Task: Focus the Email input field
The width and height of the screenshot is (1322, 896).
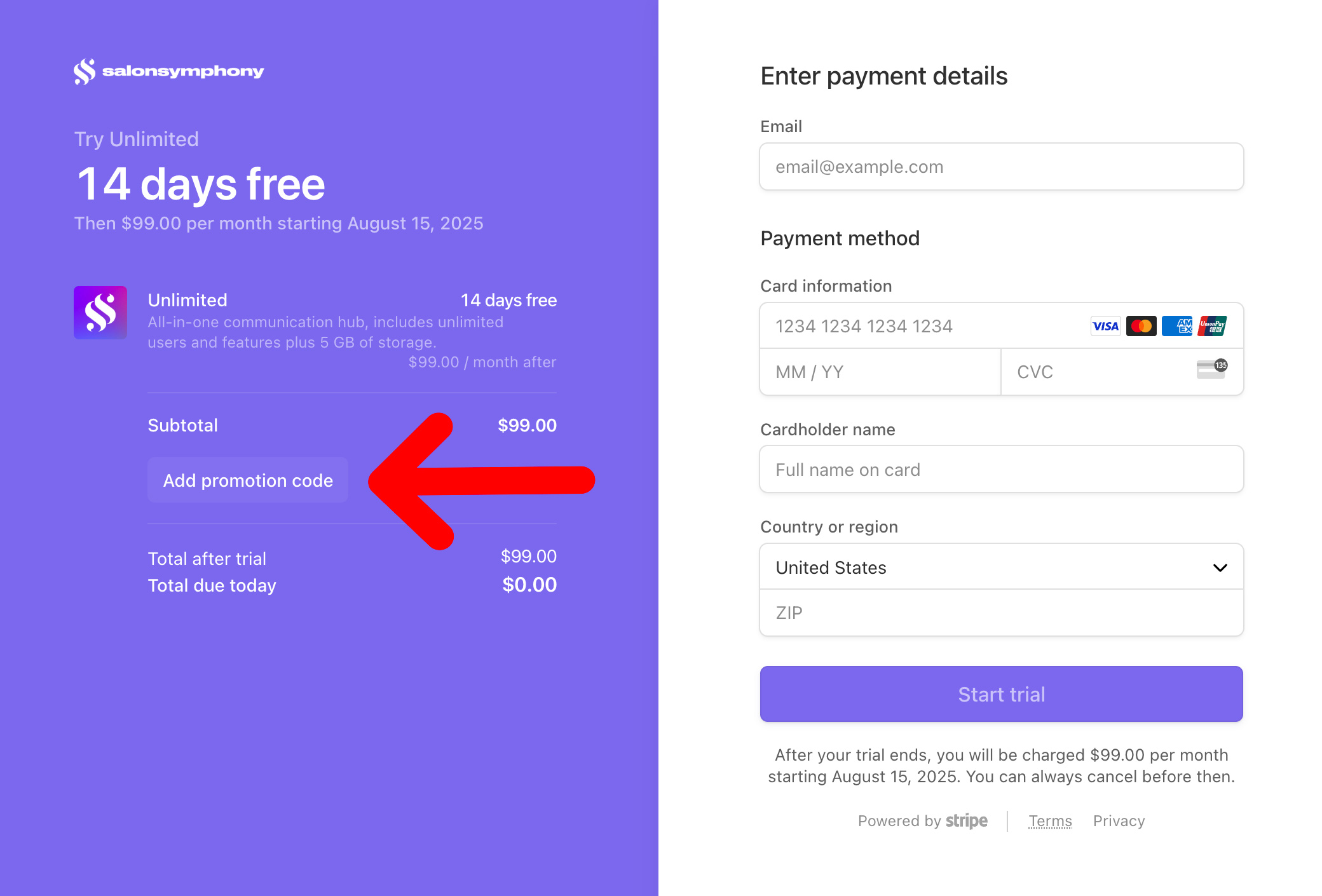Action: click(1002, 166)
